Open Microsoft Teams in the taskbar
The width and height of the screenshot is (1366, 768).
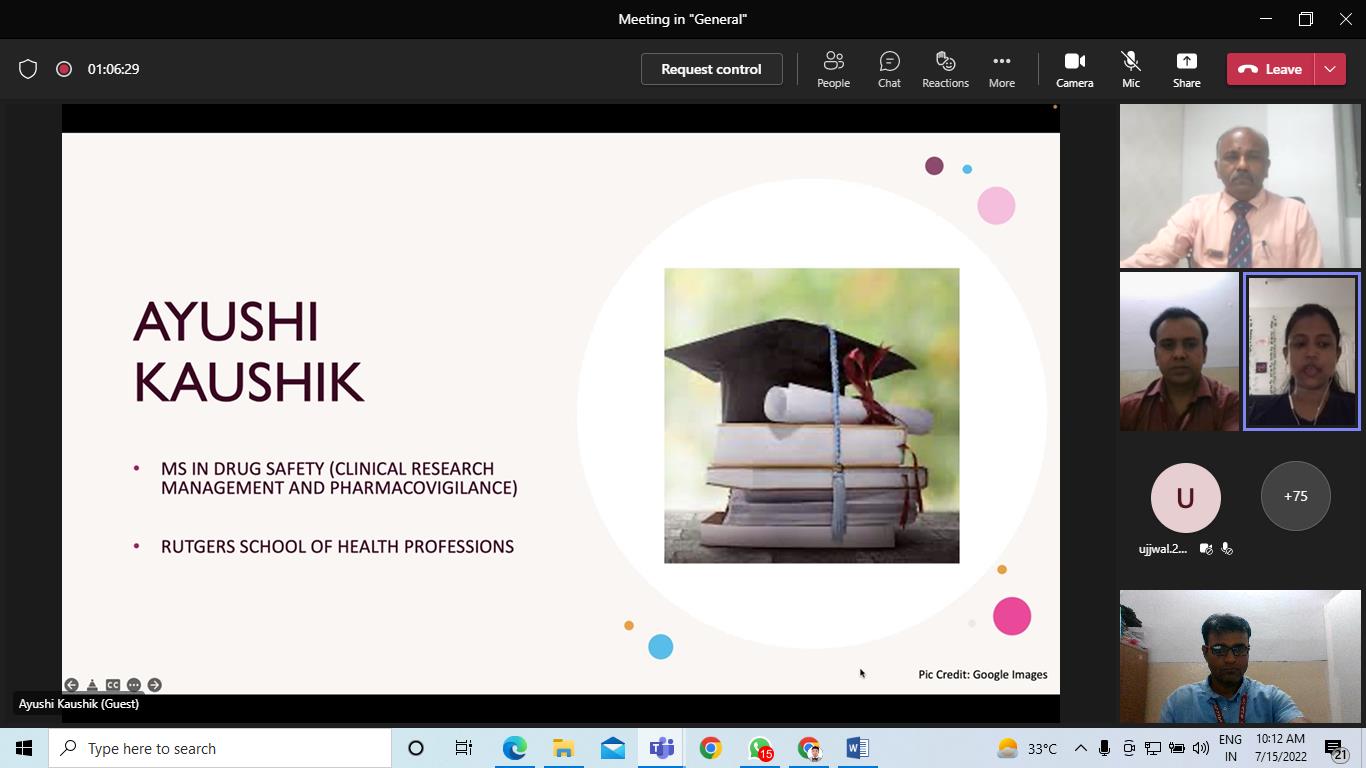(661, 748)
